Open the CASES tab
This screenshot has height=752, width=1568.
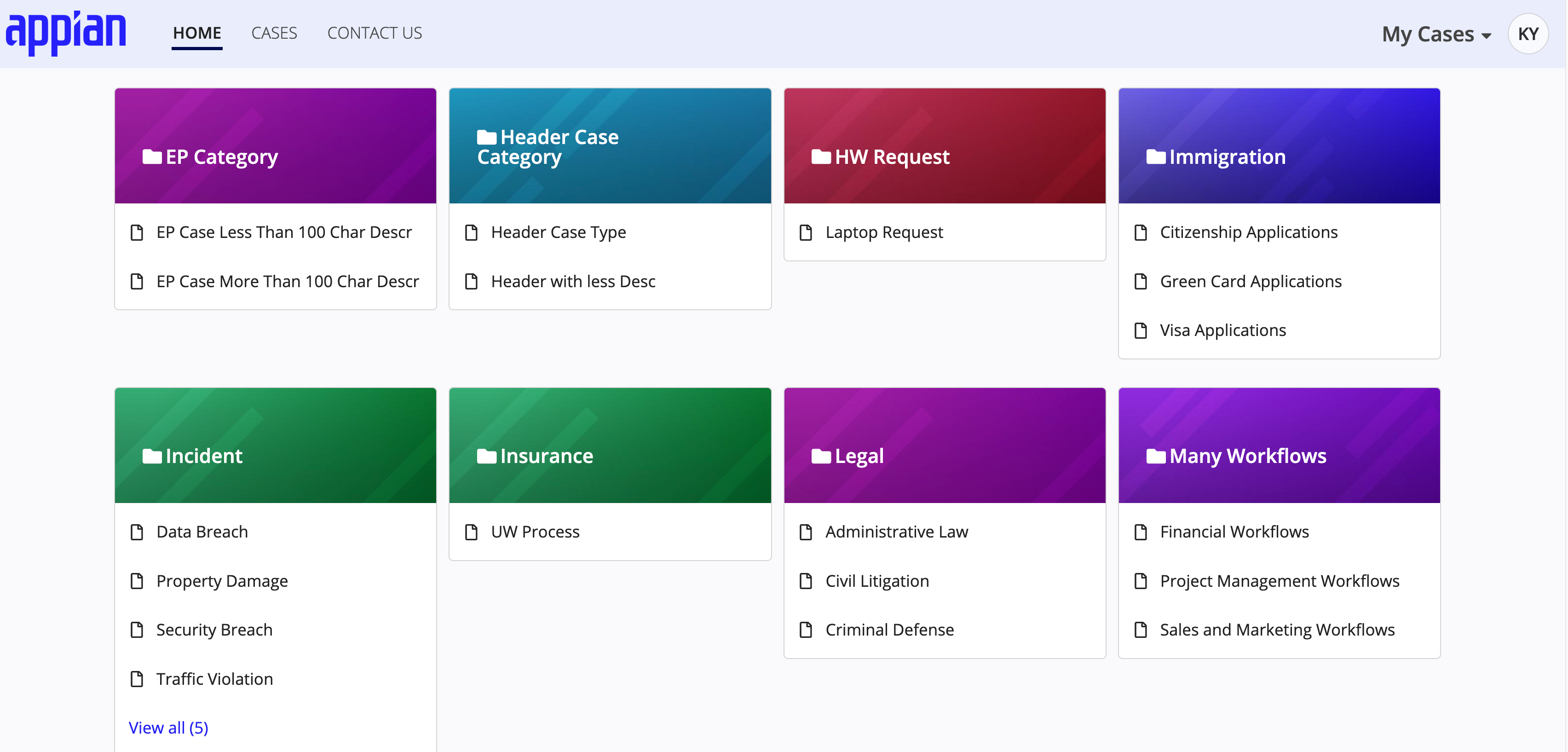(274, 33)
